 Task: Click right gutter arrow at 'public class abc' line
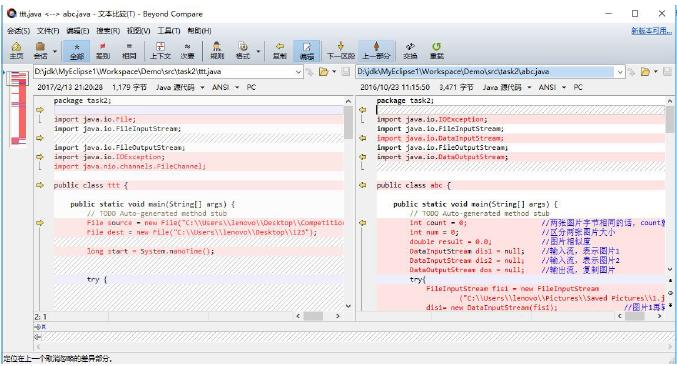point(363,185)
